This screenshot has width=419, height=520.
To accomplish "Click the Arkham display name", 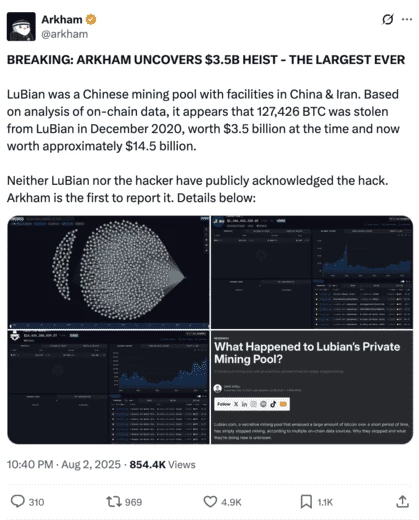I will tap(62, 20).
